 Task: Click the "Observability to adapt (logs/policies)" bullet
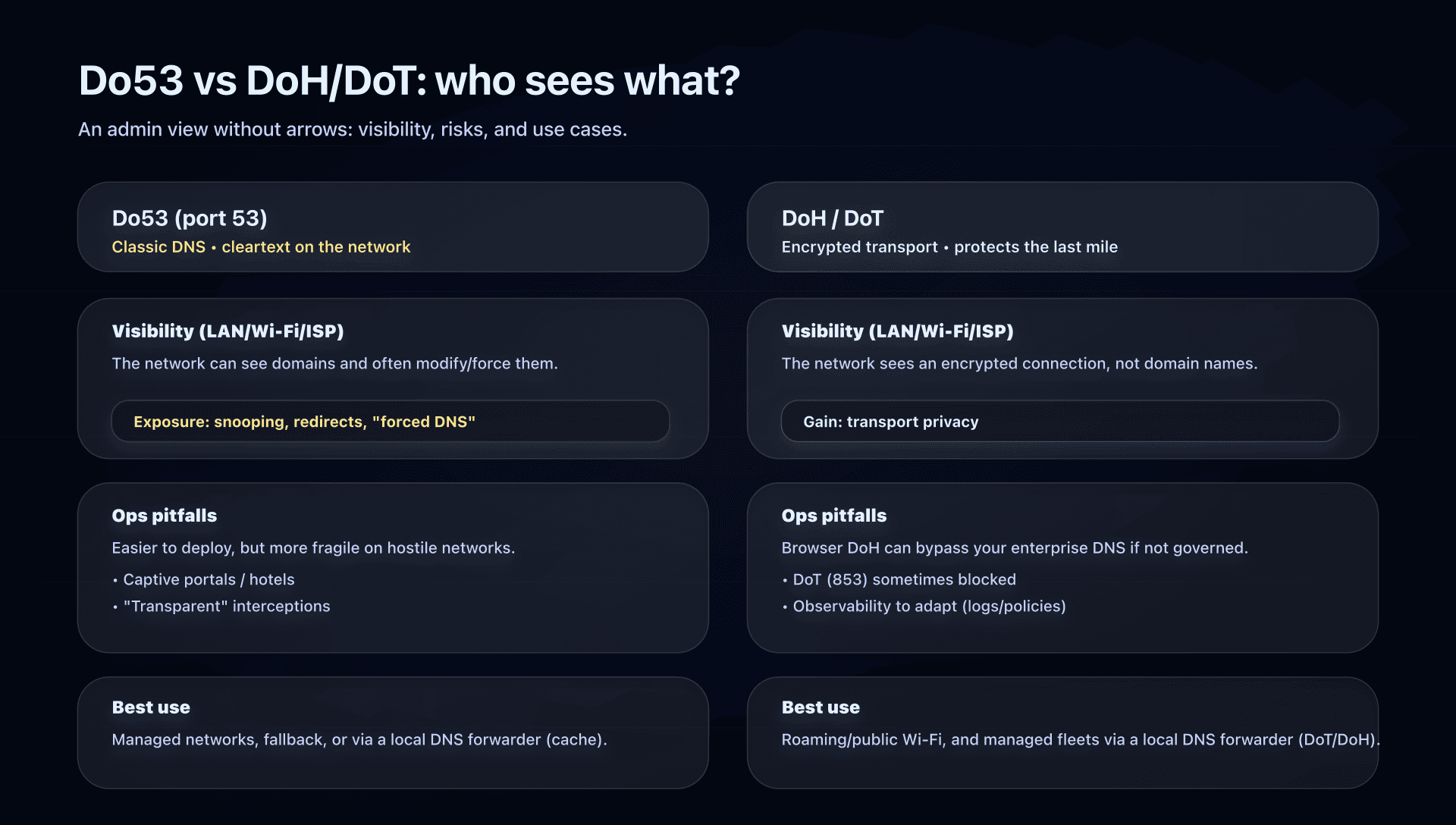pyautogui.click(x=929, y=607)
